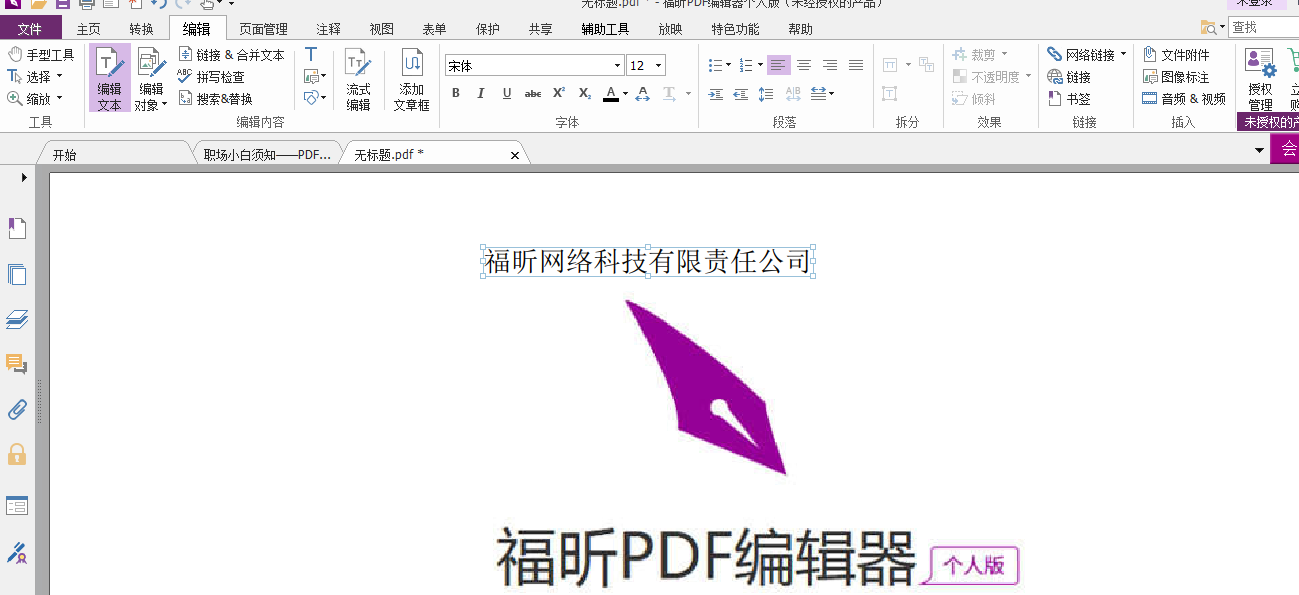1299x595 pixels.
Task: Align text left
Action: [778, 65]
